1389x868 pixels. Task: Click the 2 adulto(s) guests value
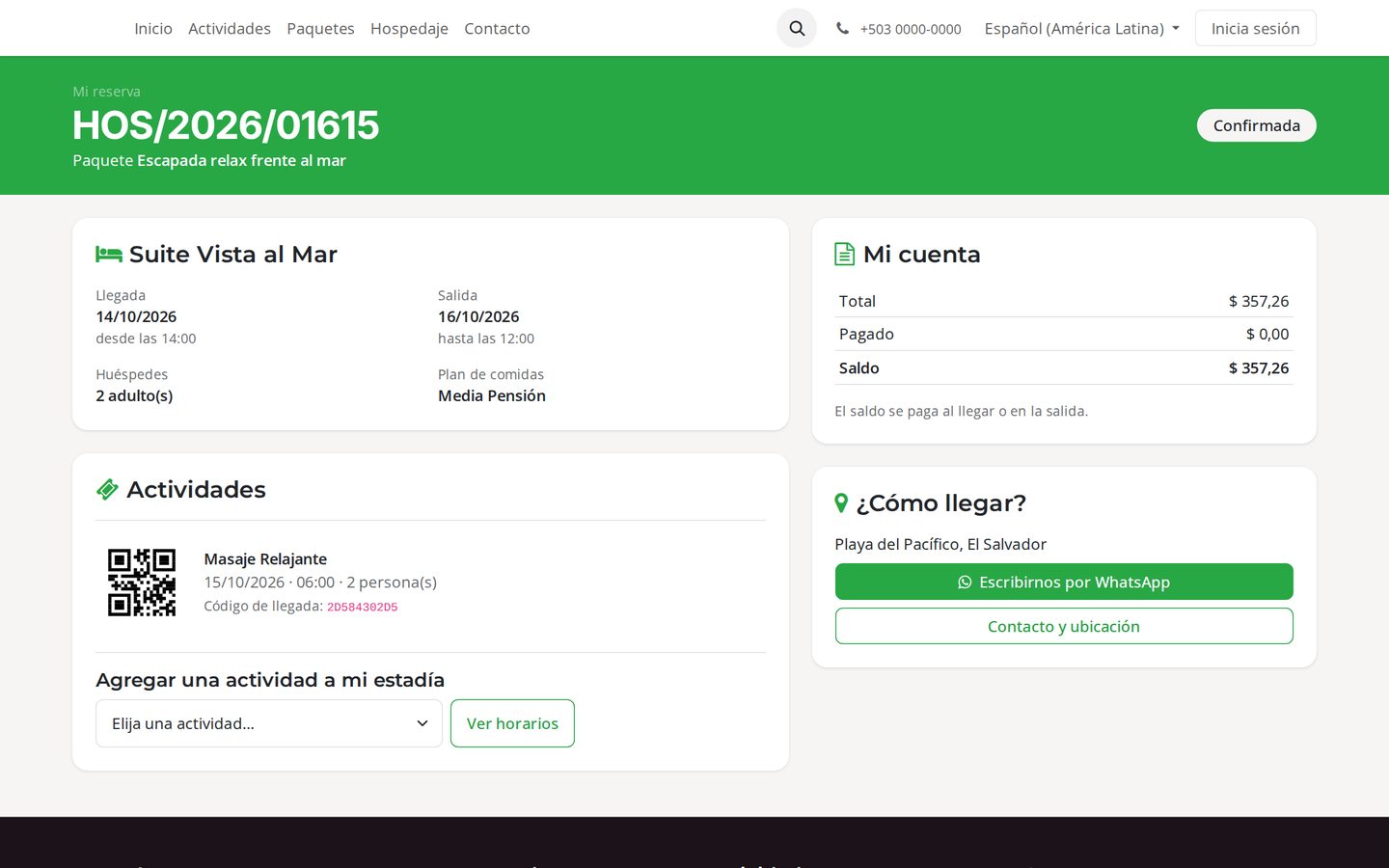(x=134, y=395)
